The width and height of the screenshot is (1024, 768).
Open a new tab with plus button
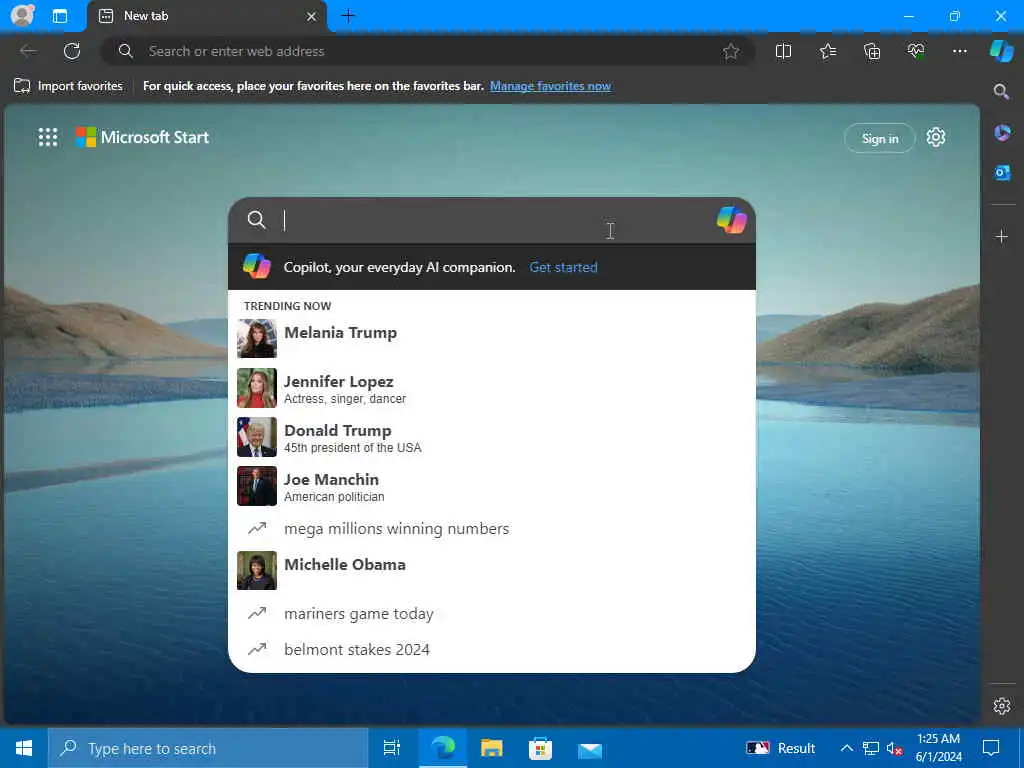tap(348, 16)
